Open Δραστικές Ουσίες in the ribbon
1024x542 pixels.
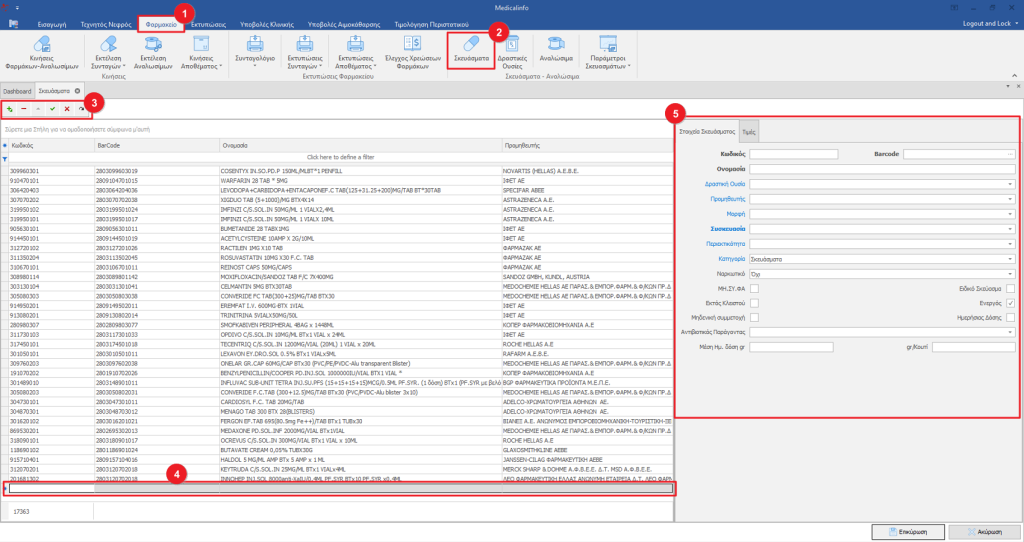pyautogui.click(x=512, y=45)
